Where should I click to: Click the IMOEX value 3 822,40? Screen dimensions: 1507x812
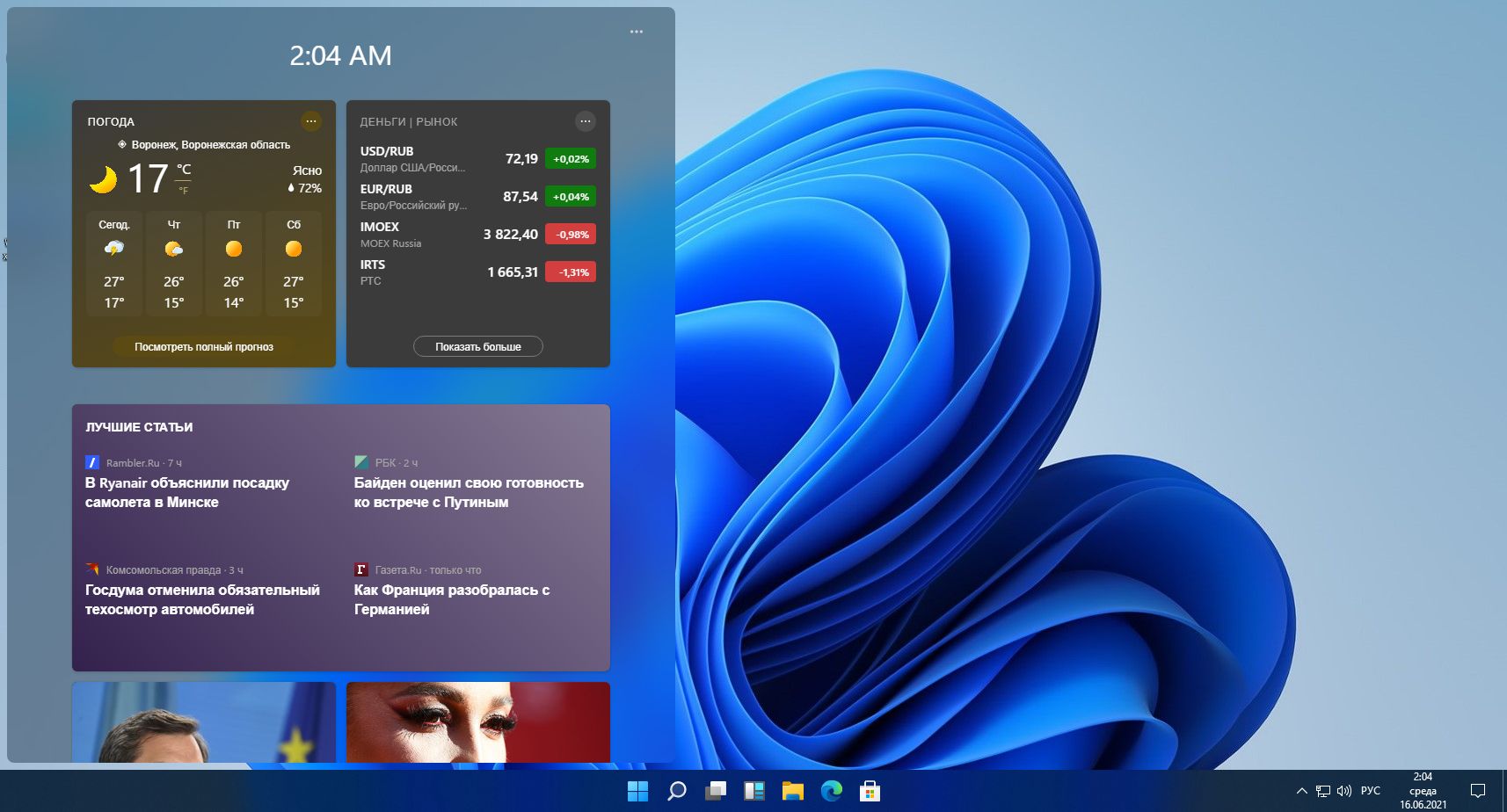(x=511, y=235)
